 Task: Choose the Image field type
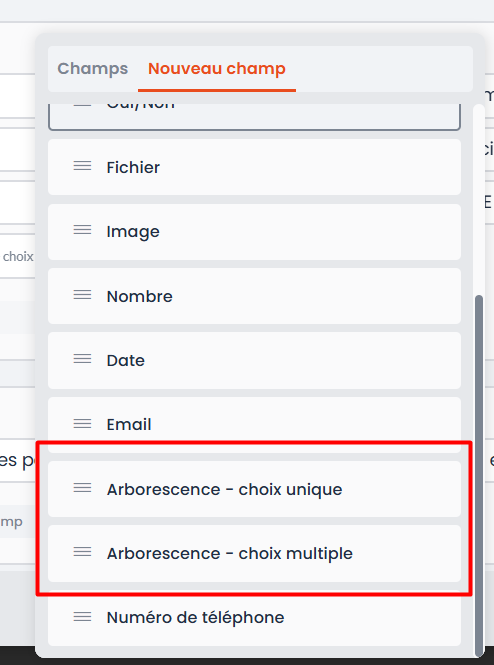click(x=254, y=232)
